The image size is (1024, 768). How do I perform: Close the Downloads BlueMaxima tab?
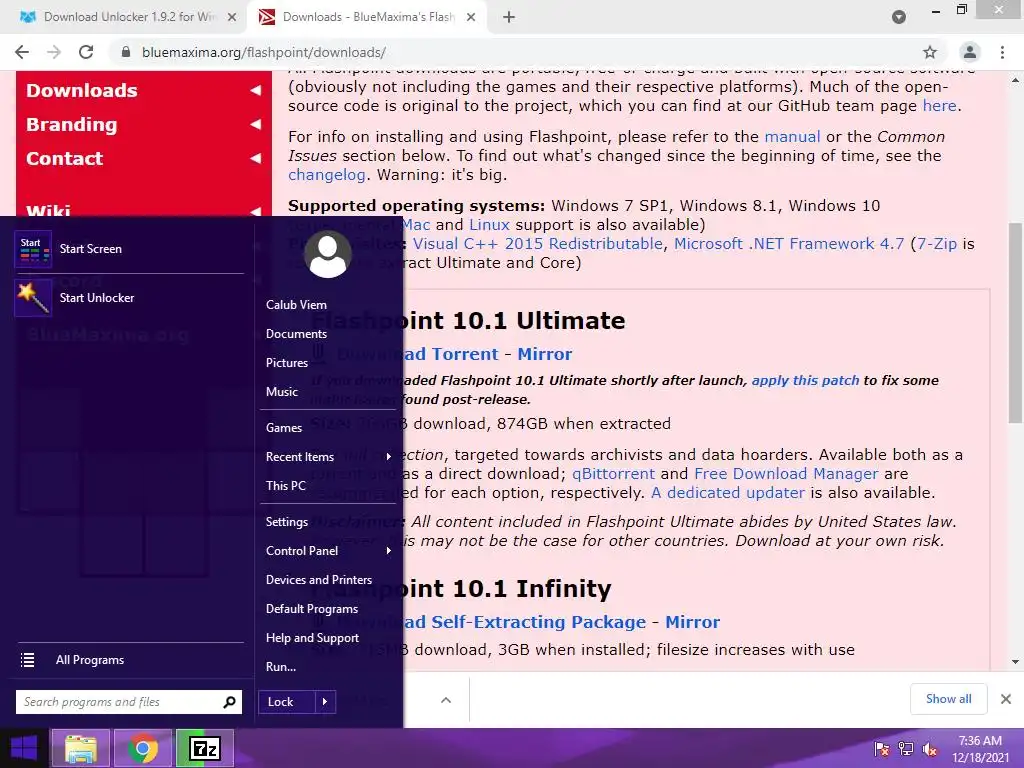471,17
